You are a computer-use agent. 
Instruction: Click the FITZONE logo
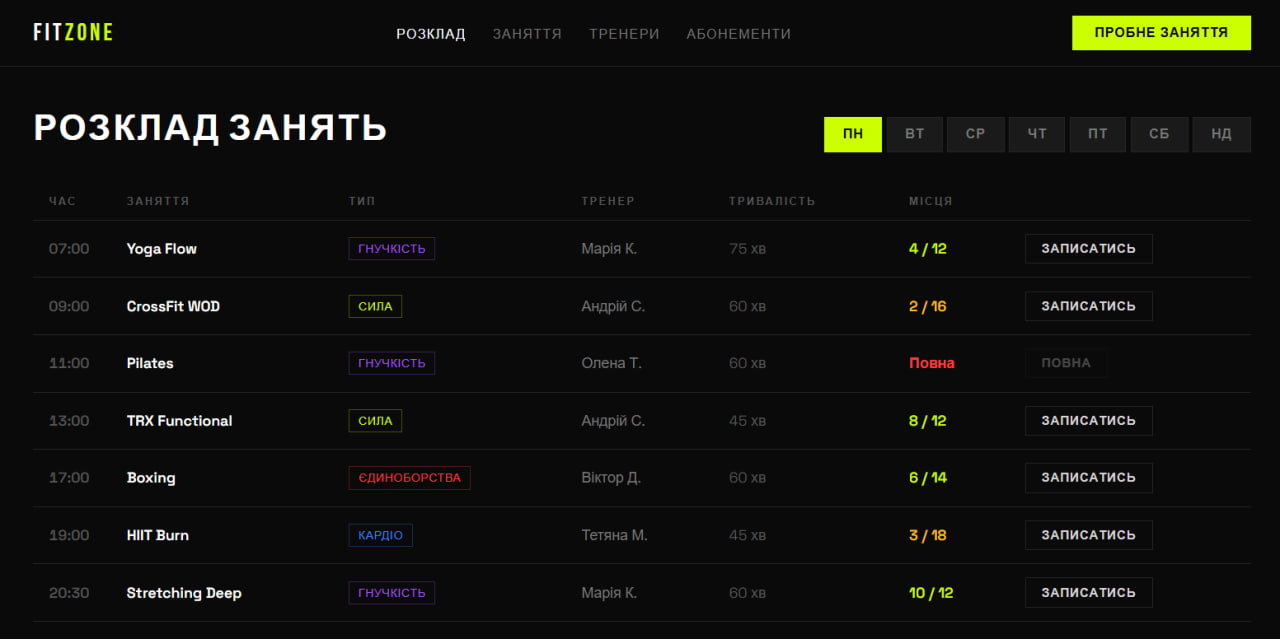(73, 33)
